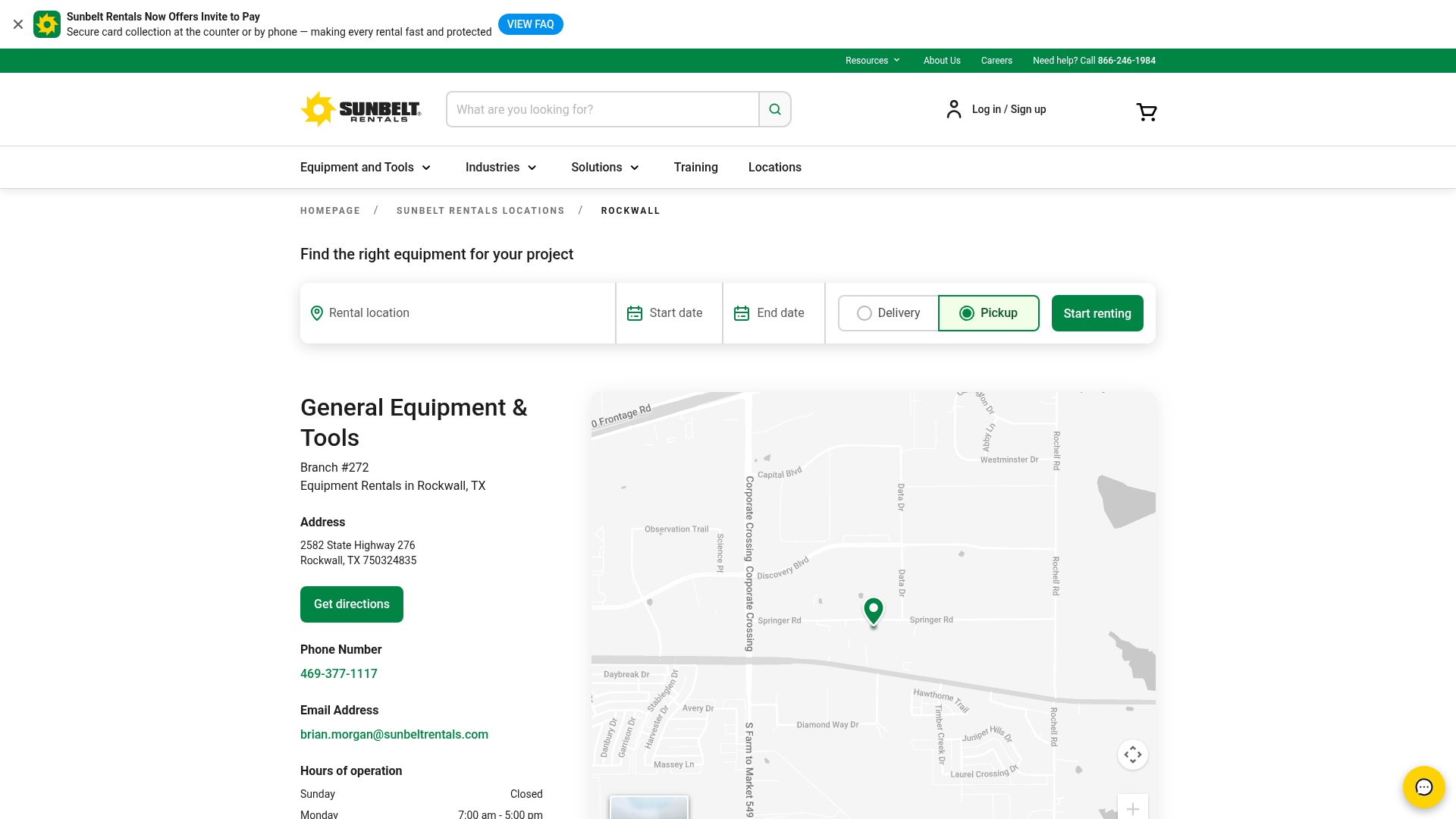Select the Pickup radio button
This screenshot has width=1456, height=819.
click(x=966, y=312)
